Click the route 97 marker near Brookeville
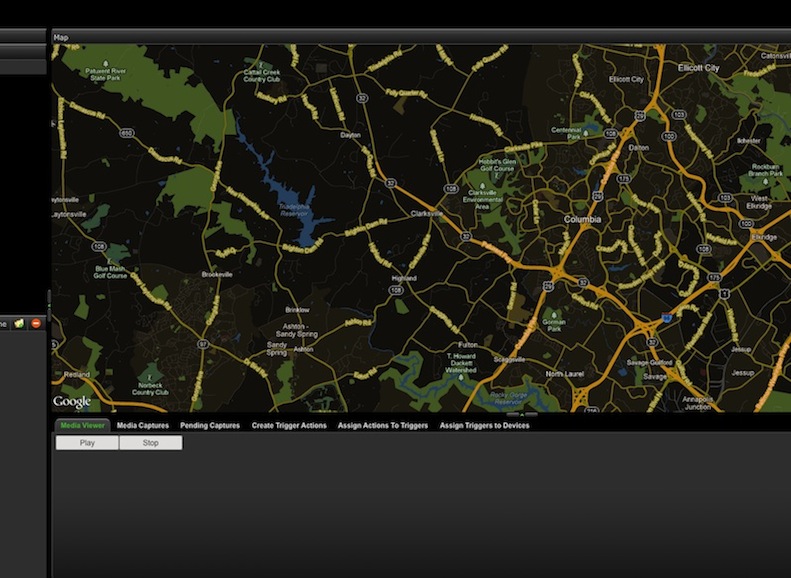Screen dimensions: 791x578 (203, 343)
